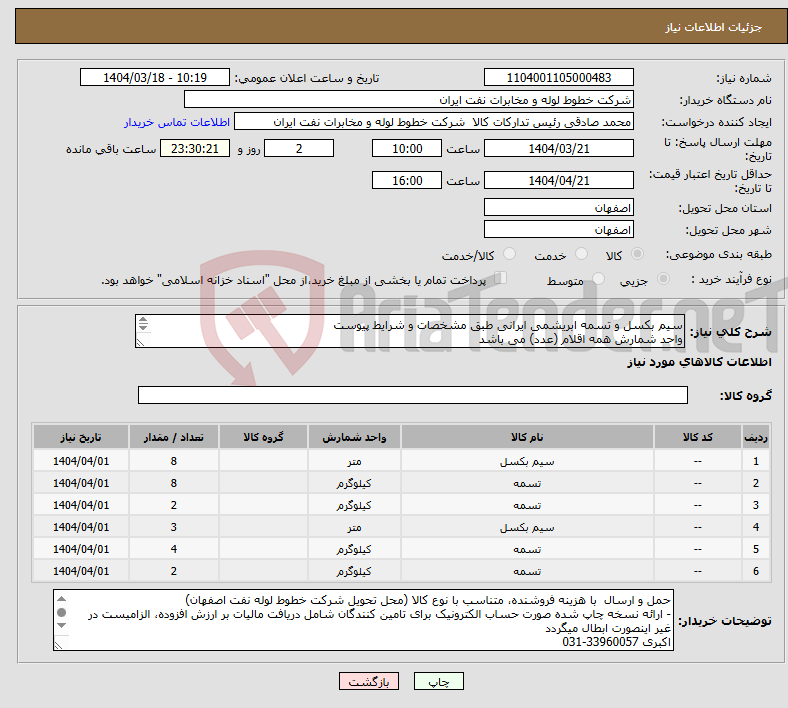
Task: Select the کالا/خدمت radio button
Action: [509, 254]
